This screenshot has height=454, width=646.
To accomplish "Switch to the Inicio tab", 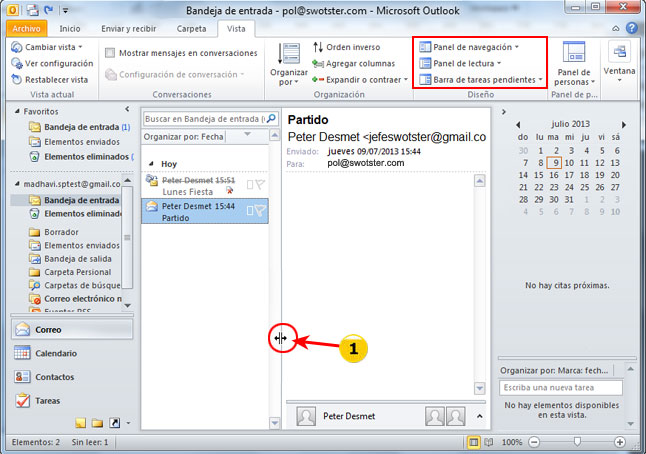I will pos(70,29).
